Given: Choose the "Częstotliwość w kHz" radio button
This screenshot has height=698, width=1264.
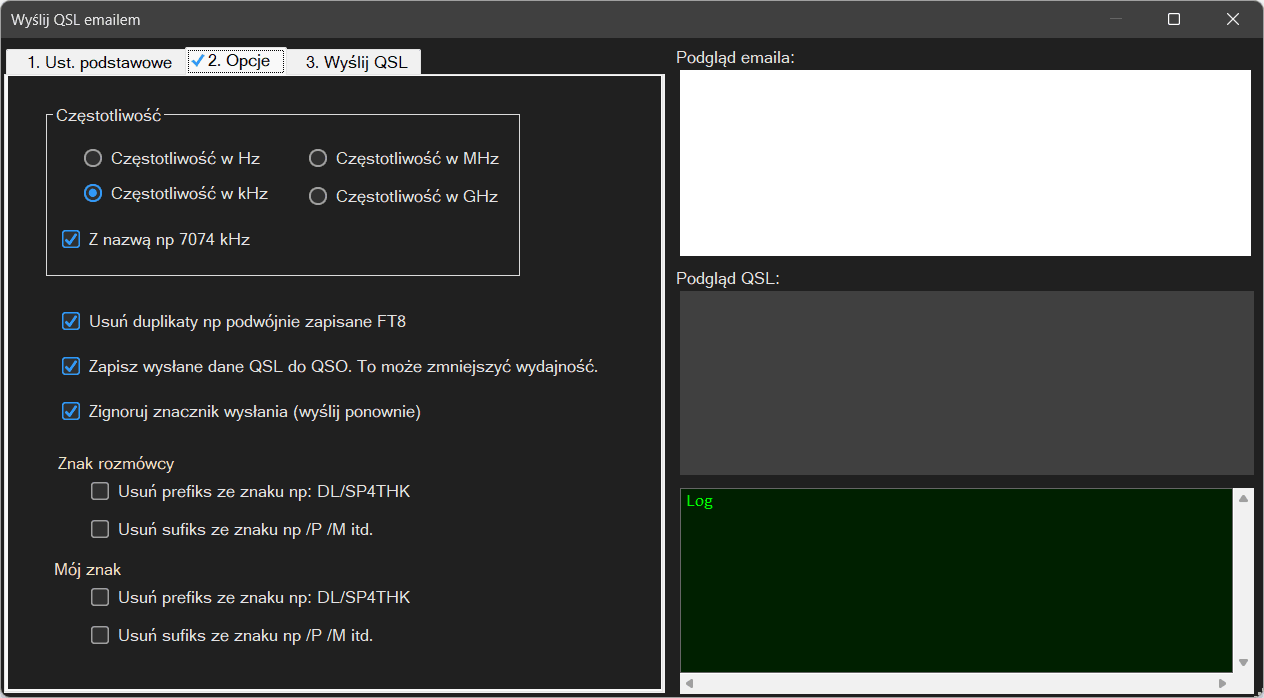Looking at the screenshot, I should [93, 194].
